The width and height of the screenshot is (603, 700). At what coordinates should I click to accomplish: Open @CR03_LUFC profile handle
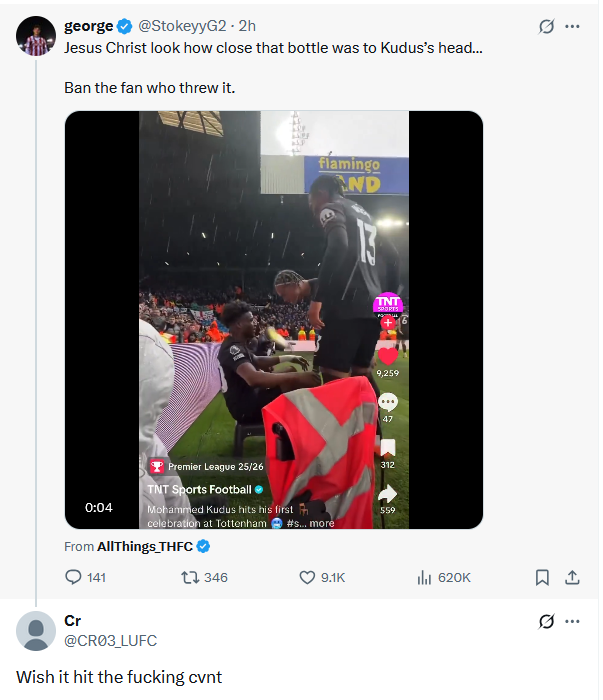110,641
